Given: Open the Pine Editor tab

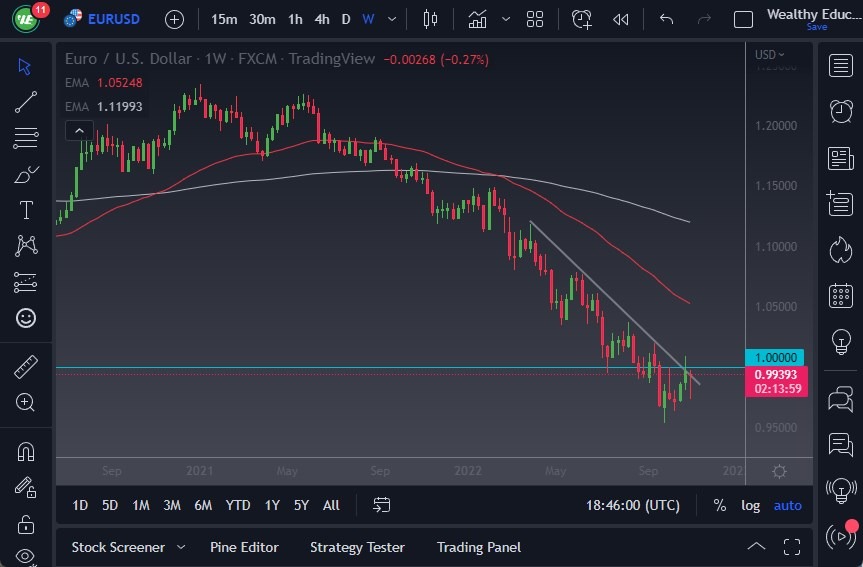Looking at the screenshot, I should (244, 547).
